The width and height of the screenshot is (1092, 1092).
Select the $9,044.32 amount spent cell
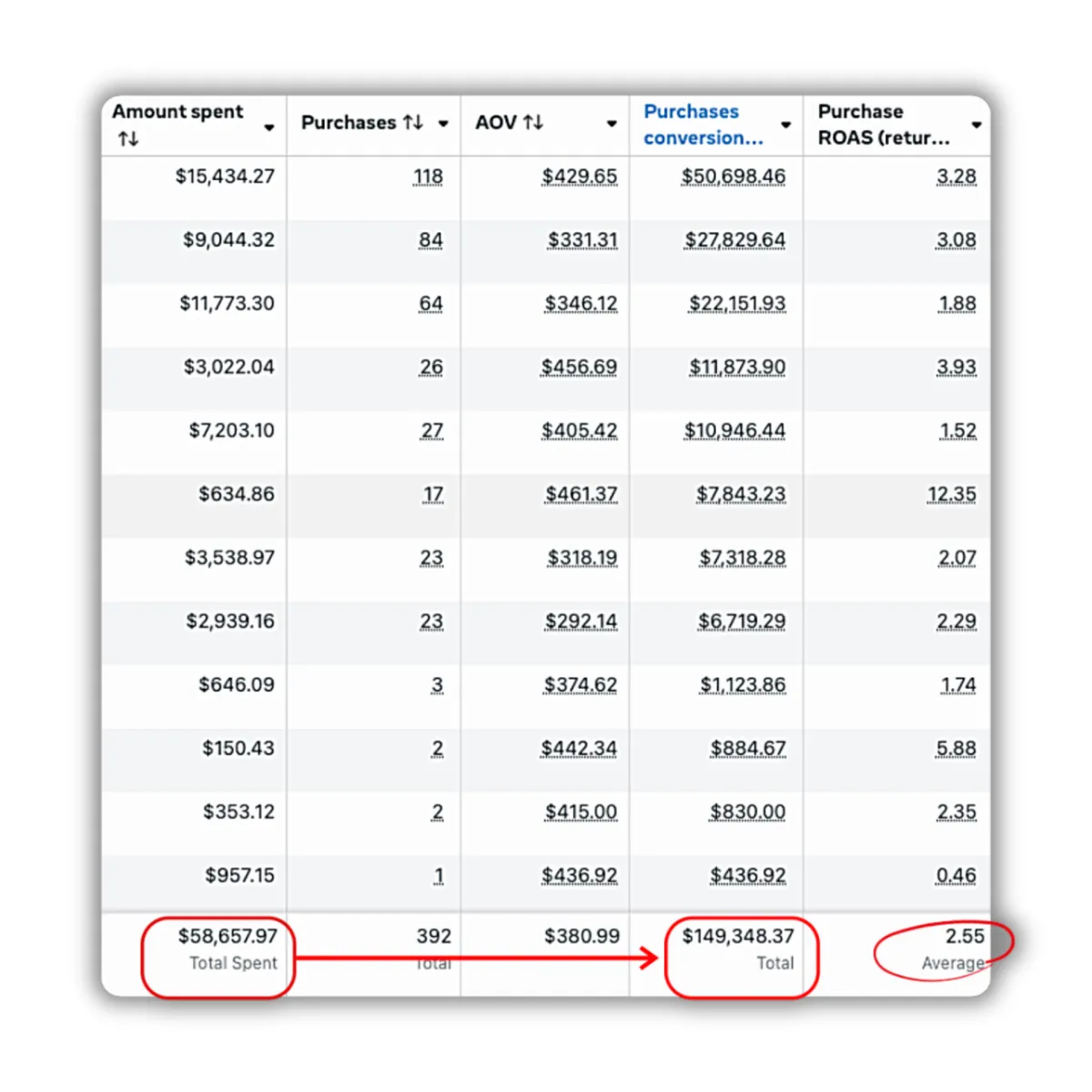click(228, 240)
